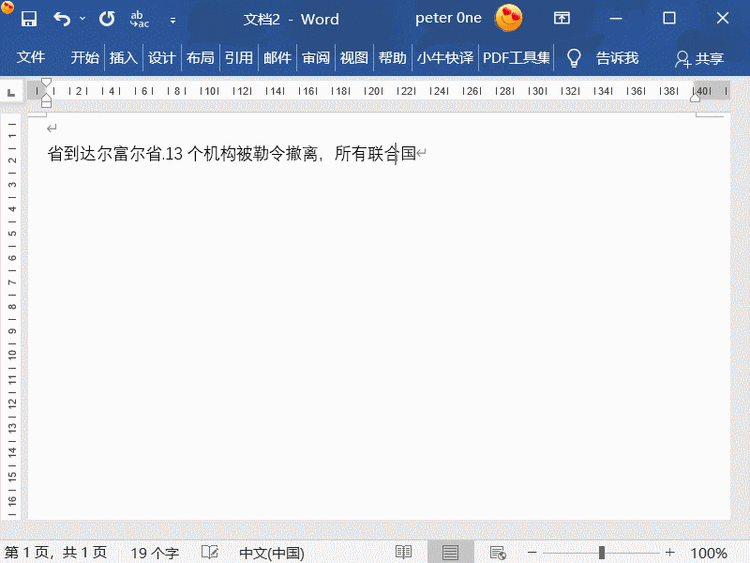Switch to the 开始 tab
The height and width of the screenshot is (563, 750).
click(x=85, y=58)
